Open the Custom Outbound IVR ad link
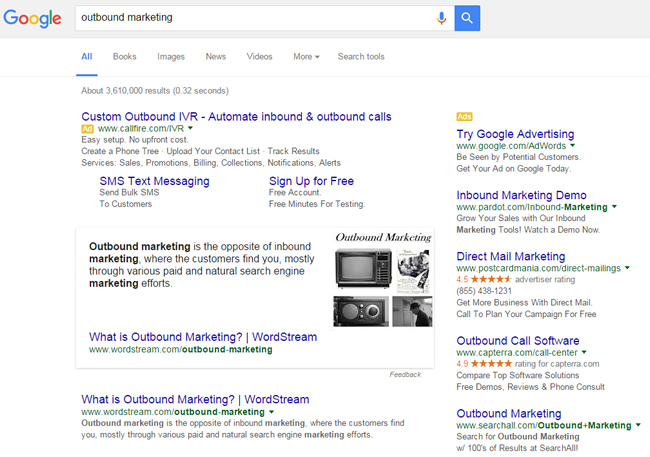This screenshot has height=457, width=650. pyautogui.click(x=236, y=117)
